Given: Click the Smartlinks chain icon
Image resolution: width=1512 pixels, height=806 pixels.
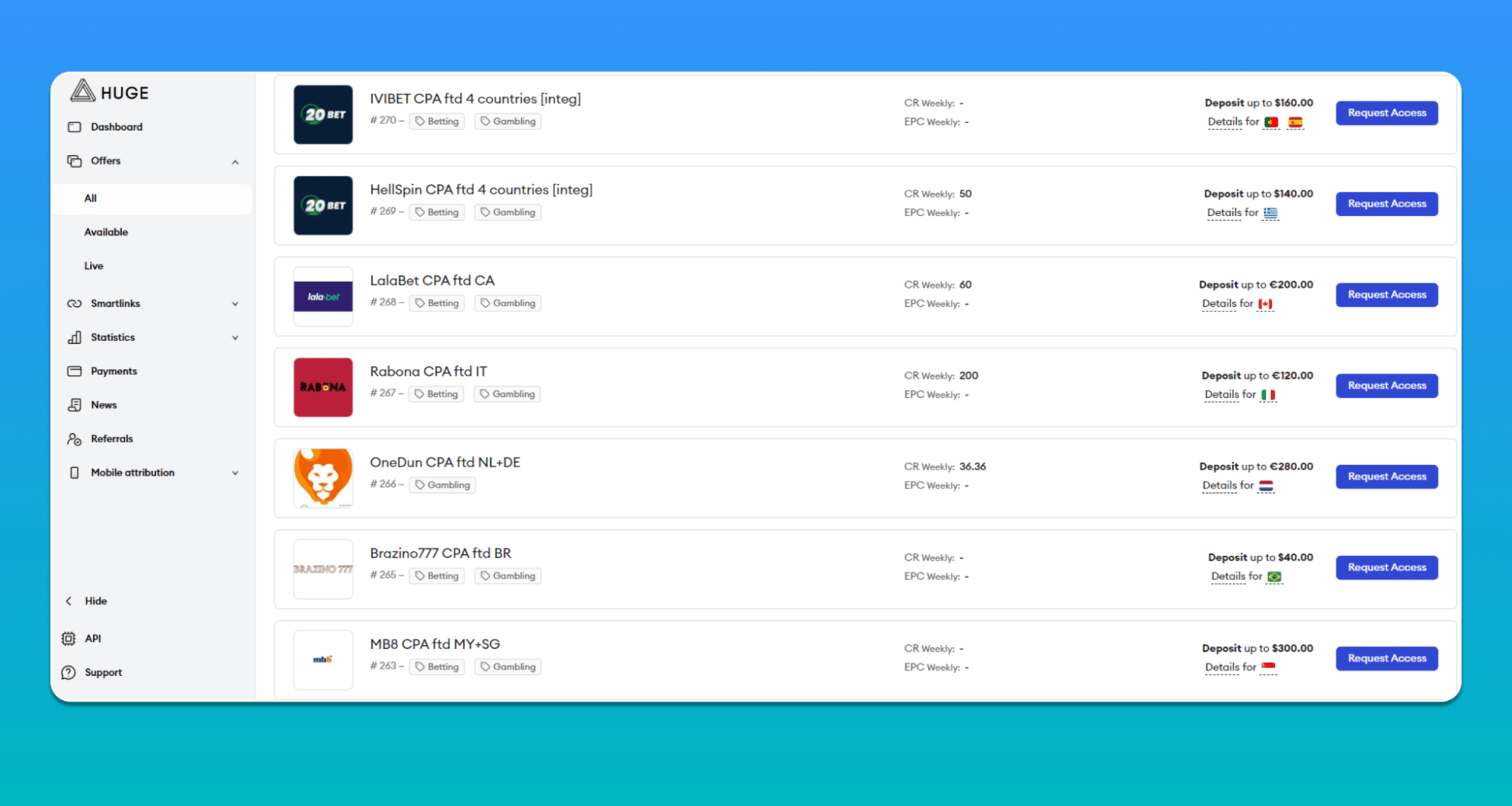Looking at the screenshot, I should pos(74,304).
